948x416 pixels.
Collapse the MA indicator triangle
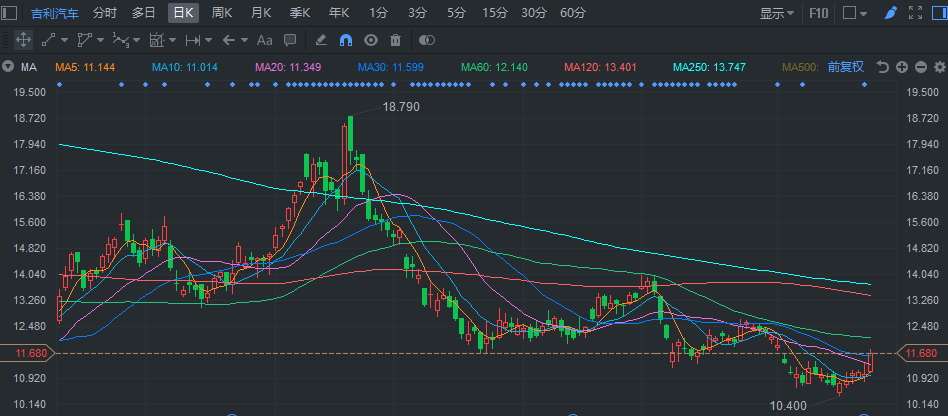[8, 67]
